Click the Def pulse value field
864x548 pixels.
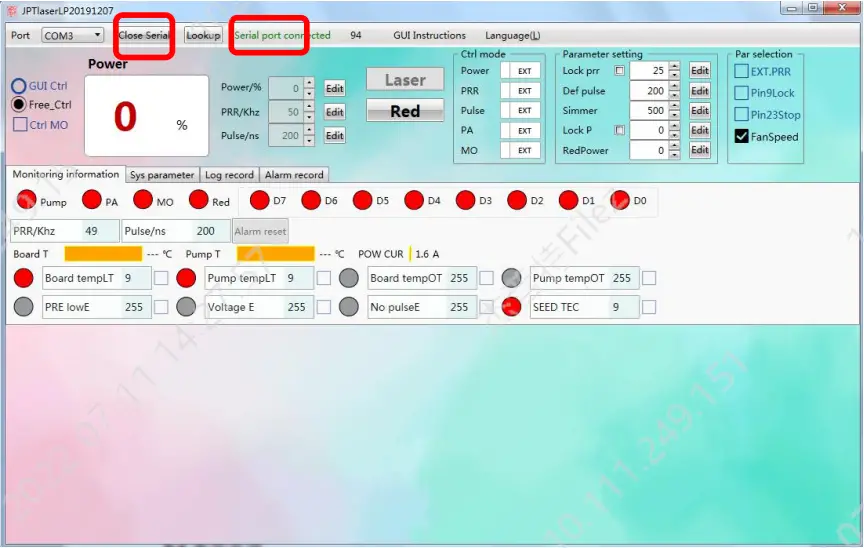pos(649,91)
